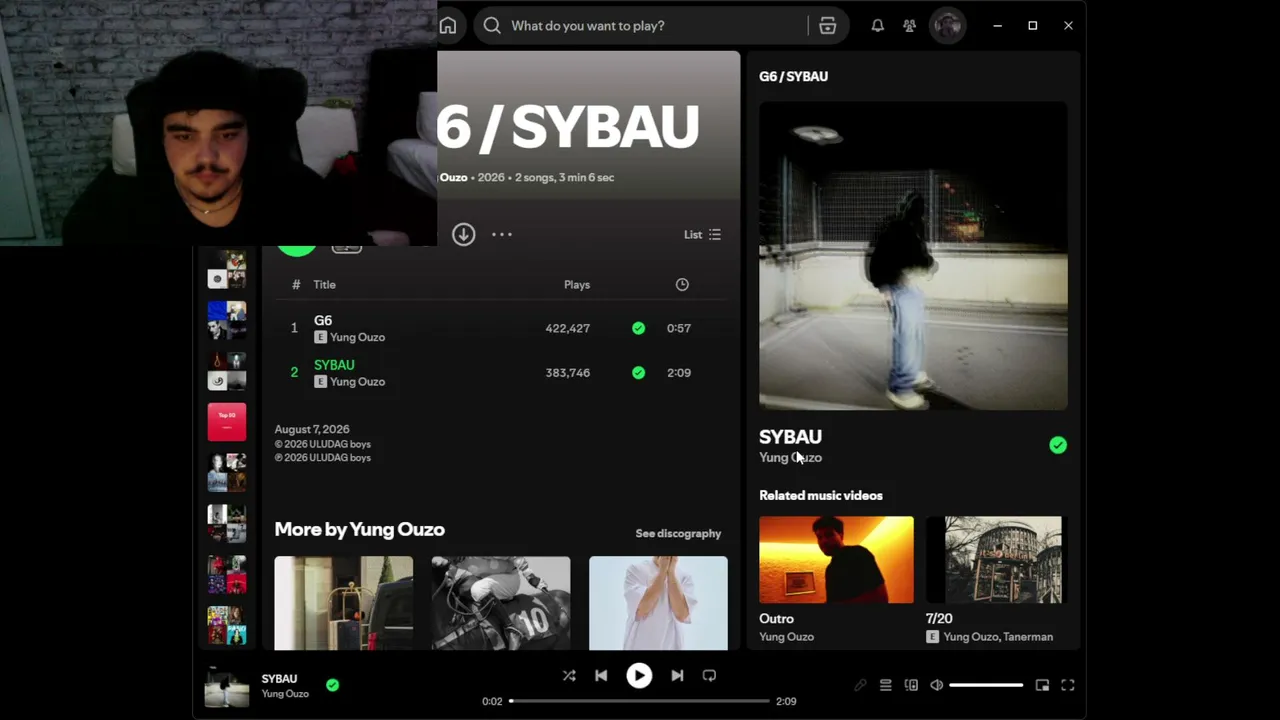Toggle saved checkmark in bottom player bar
This screenshot has width=1280, height=720.
point(332,685)
